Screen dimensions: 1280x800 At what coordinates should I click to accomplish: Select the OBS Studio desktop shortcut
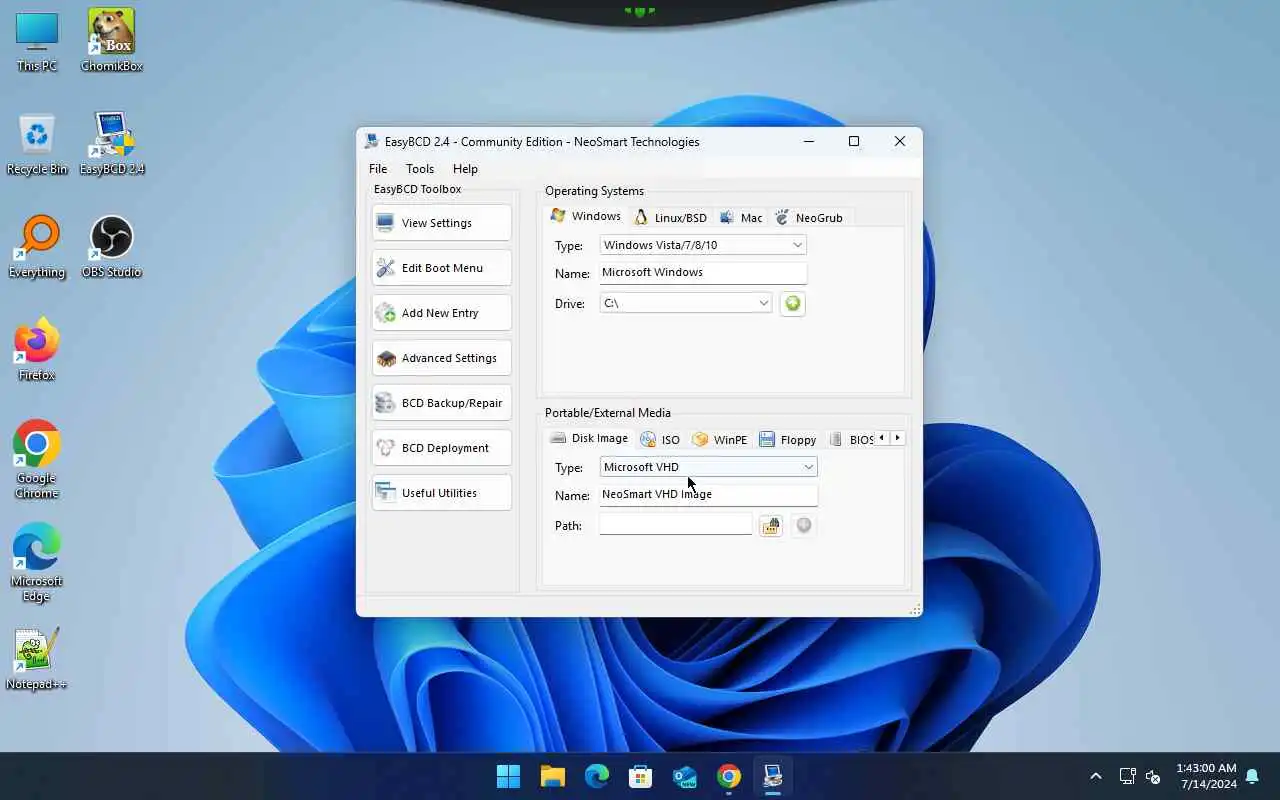click(111, 248)
